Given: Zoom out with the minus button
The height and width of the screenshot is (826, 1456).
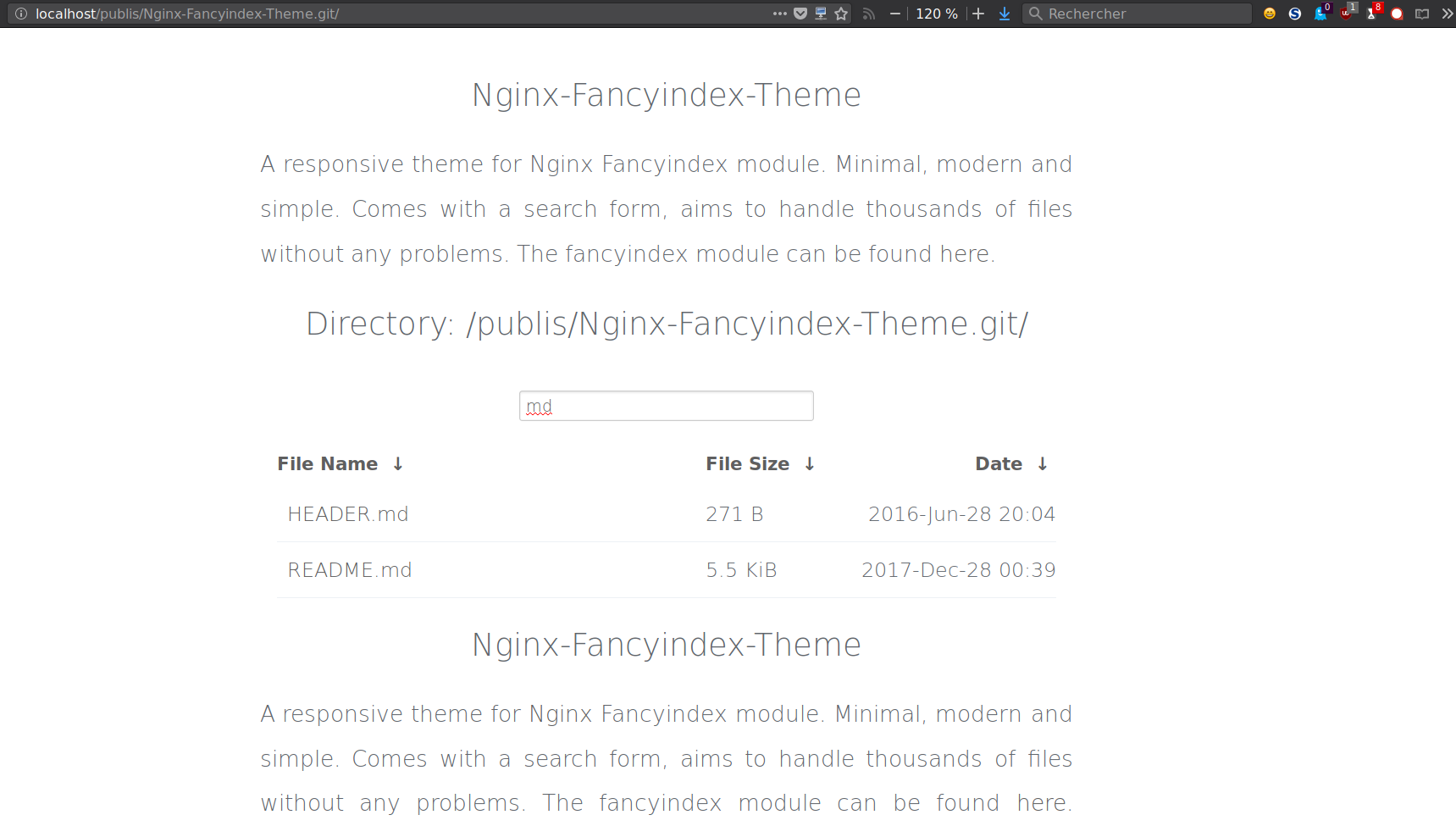Looking at the screenshot, I should pos(894,14).
